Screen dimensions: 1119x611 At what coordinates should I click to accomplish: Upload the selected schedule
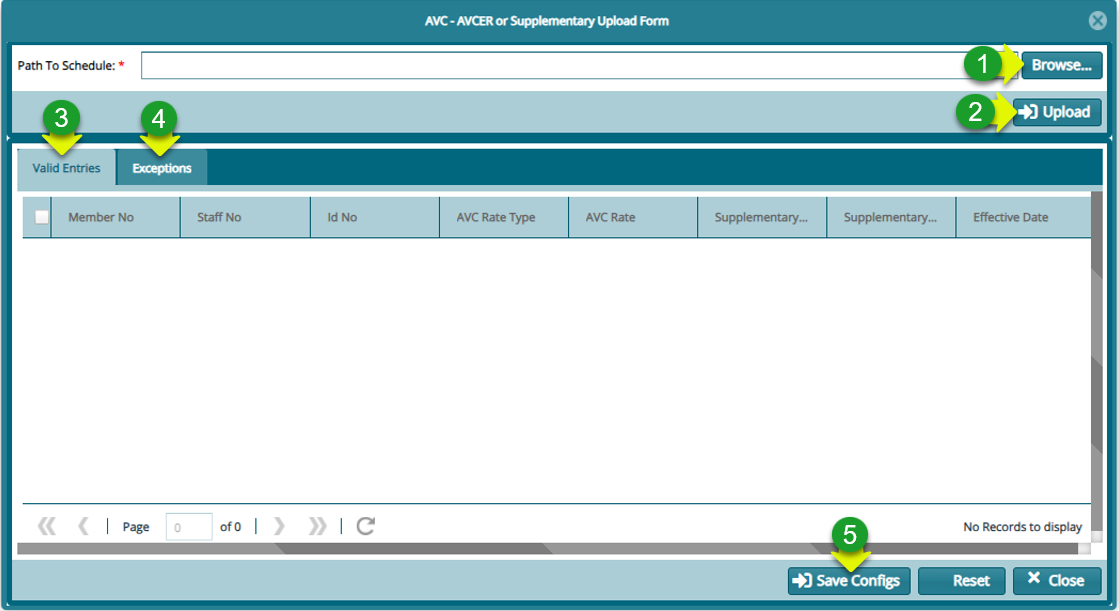[x=1055, y=112]
